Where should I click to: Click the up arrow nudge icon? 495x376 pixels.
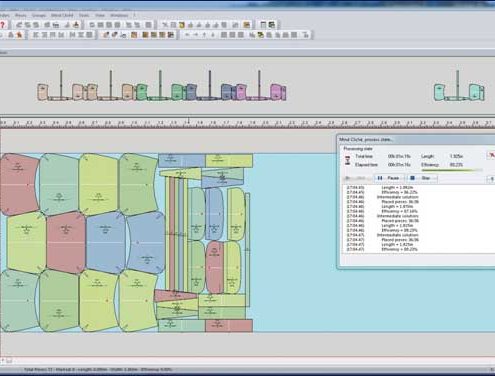pos(204,35)
